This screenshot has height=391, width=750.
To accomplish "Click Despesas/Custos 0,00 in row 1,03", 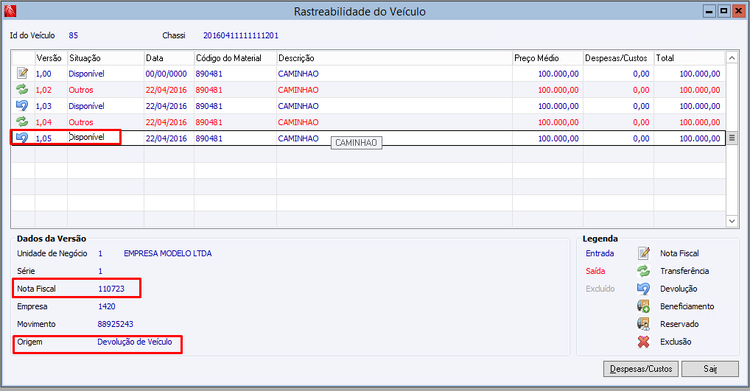I will 641,106.
